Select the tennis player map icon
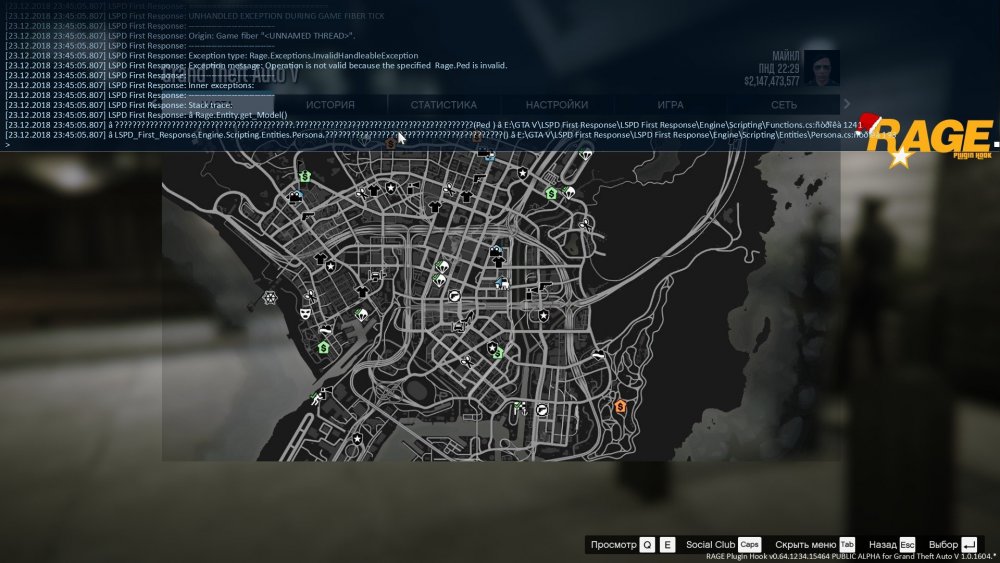 coord(316,399)
